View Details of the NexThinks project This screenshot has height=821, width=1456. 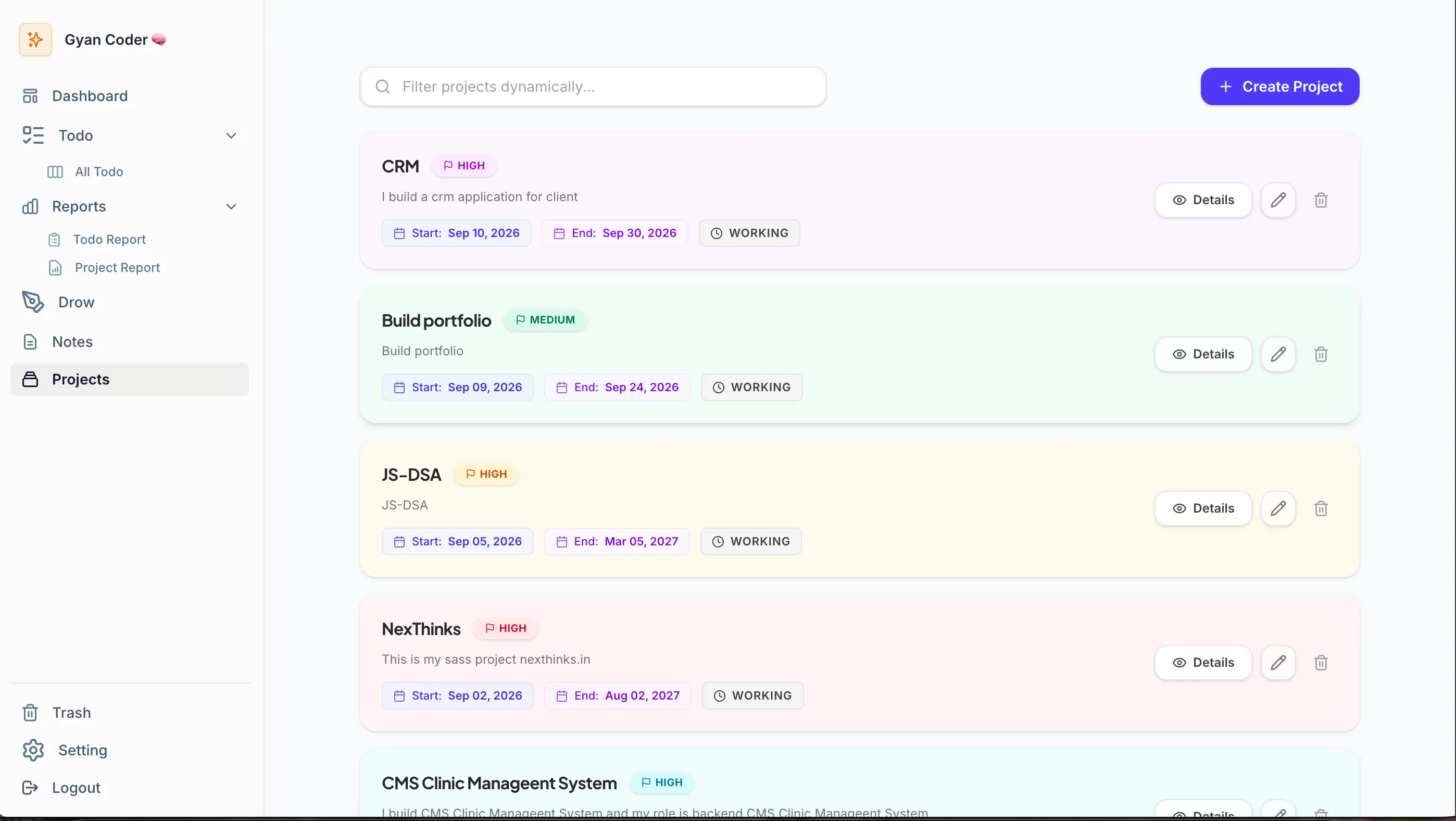[x=1203, y=663]
